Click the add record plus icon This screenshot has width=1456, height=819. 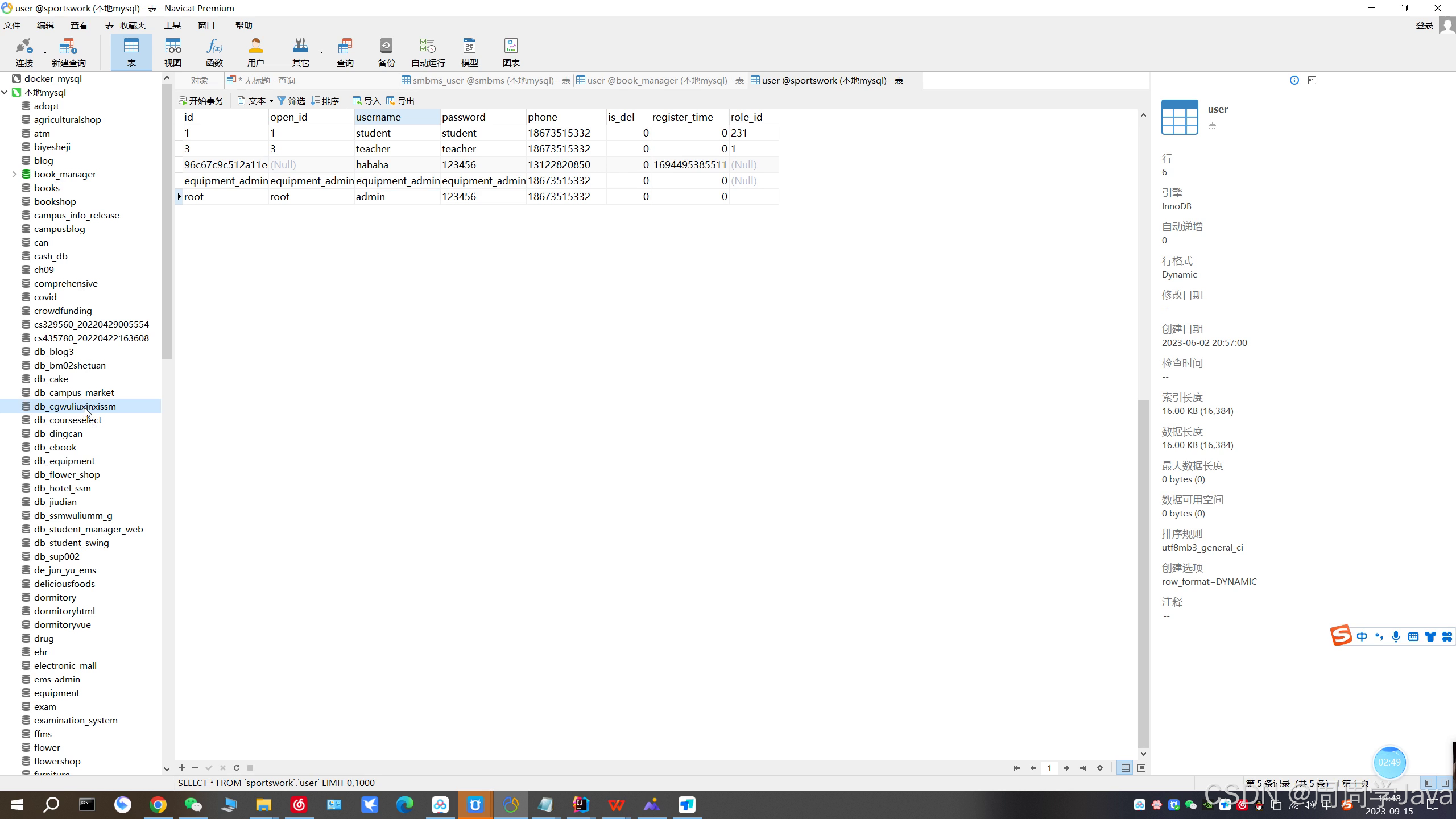181,768
